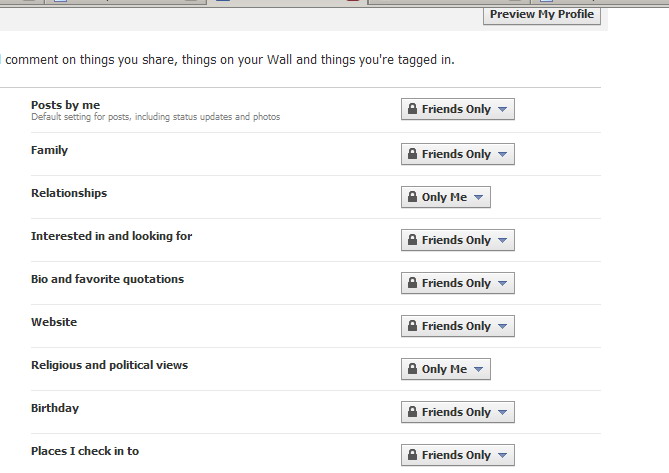
Task: Open dropdown arrow for Bio and favorite quotations
Action: 503,283
